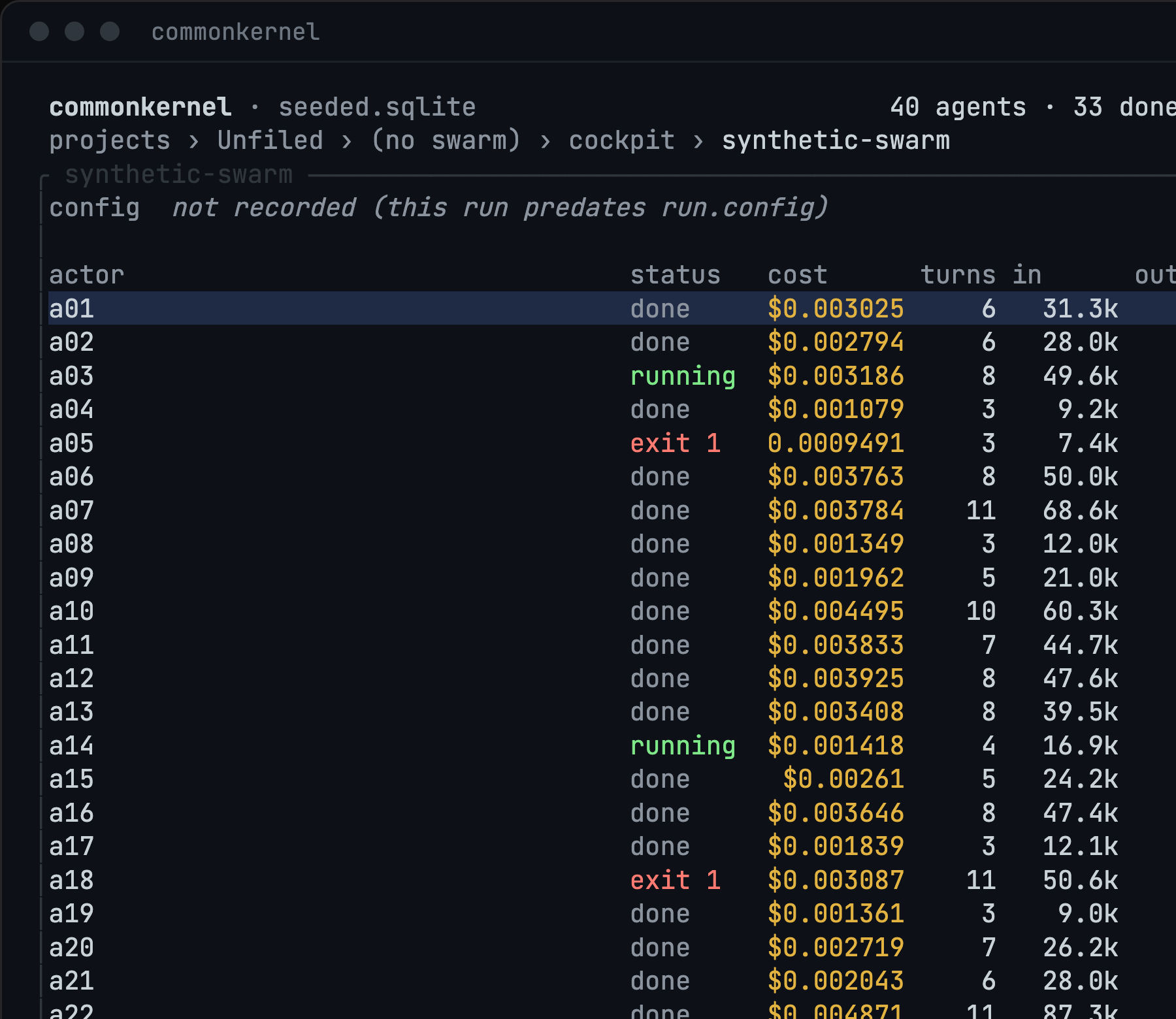The width and height of the screenshot is (1176, 1019).
Task: Select actor row a03
Action: coord(612,376)
